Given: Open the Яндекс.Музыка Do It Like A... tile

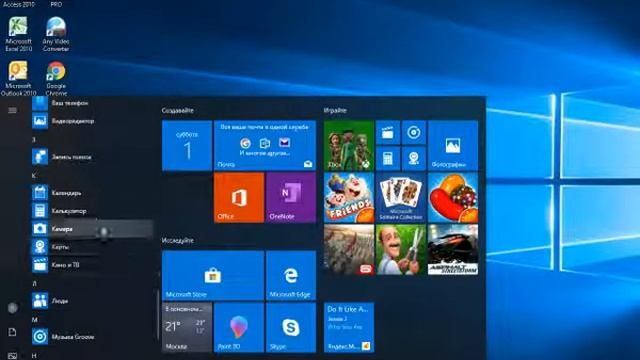Looking at the screenshot, I should pos(349,327).
